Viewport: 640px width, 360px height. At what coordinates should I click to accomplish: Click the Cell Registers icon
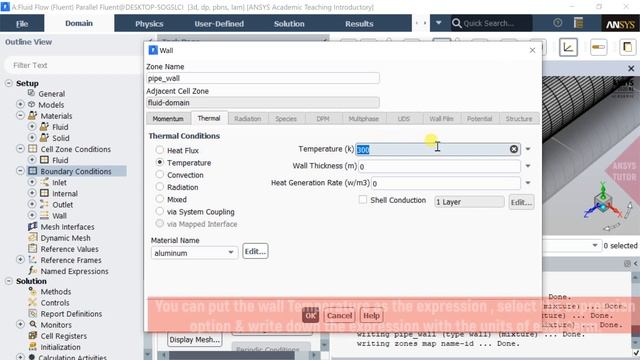[32, 336]
